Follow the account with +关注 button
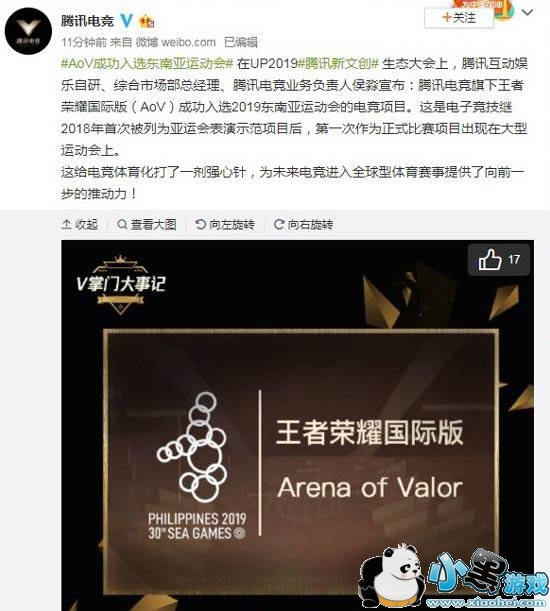The width and height of the screenshot is (550, 611). (x=459, y=18)
